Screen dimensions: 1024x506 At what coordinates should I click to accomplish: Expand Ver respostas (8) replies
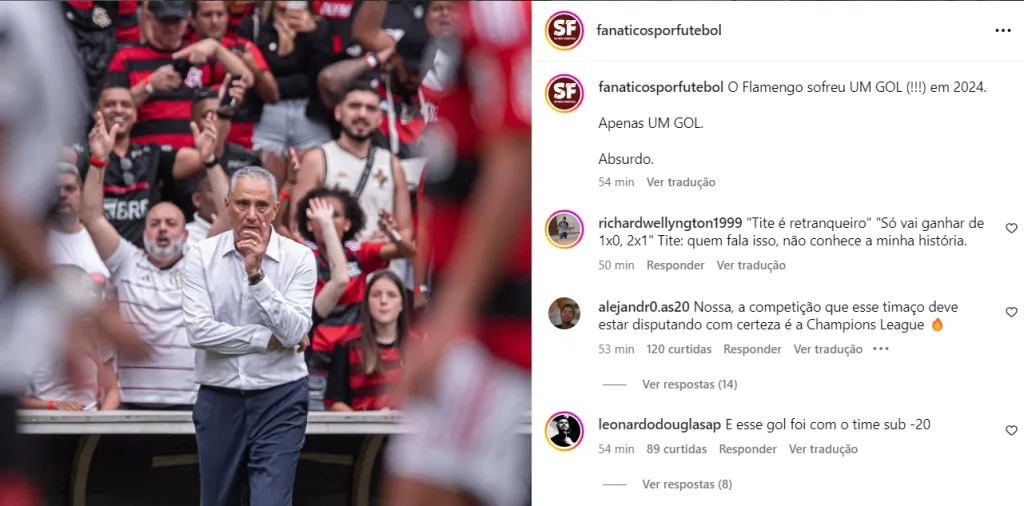coord(687,484)
